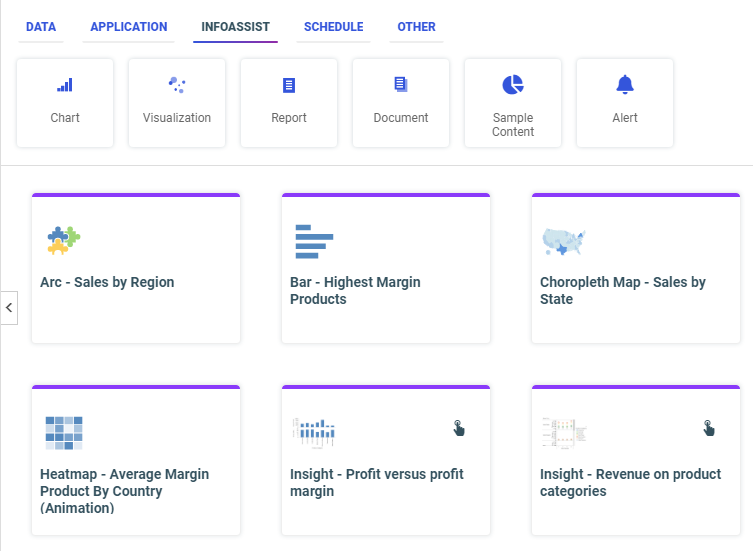753x551 pixels.
Task: Select the Document icon
Action: pos(401,86)
